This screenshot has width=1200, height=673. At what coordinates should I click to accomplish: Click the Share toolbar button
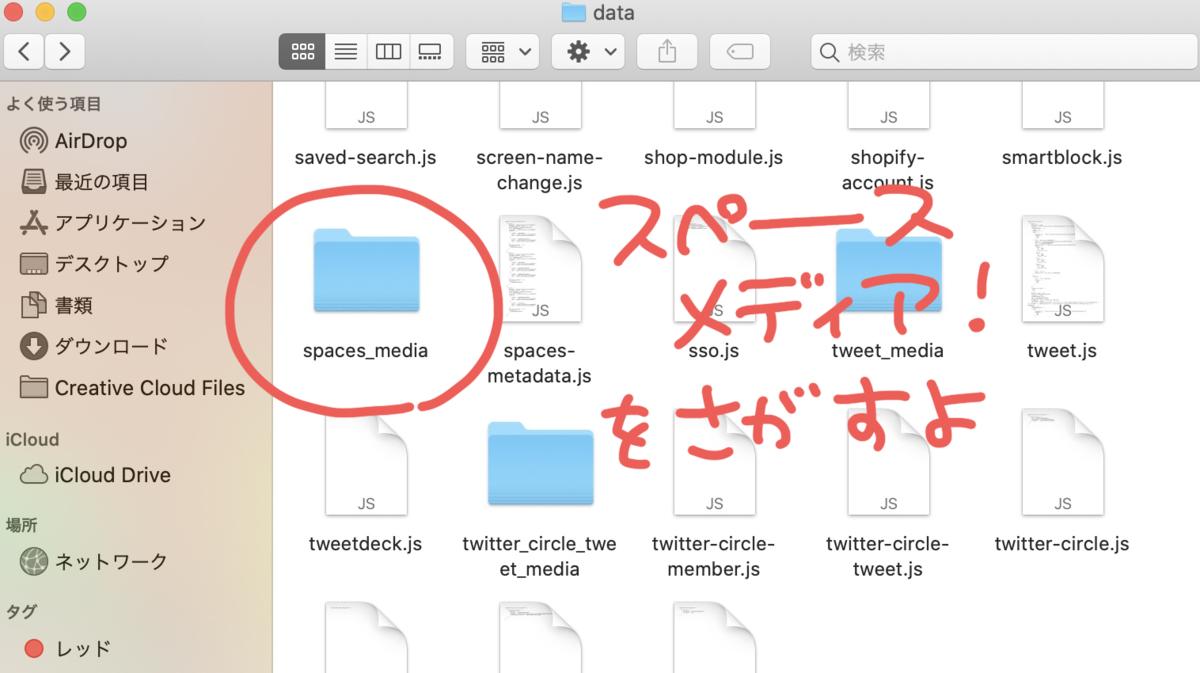(667, 52)
